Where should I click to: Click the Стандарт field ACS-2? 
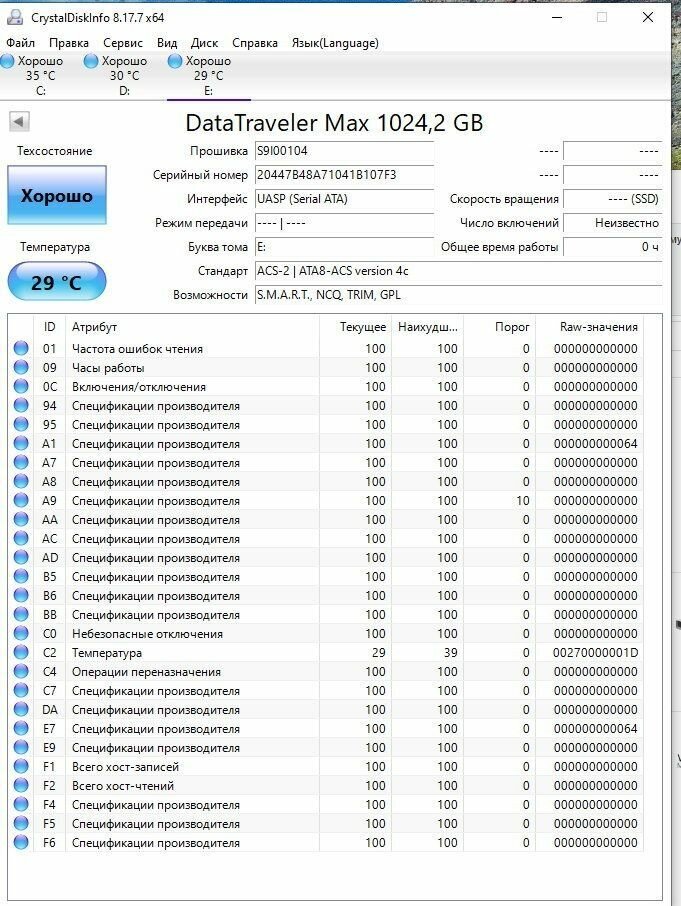[458, 271]
